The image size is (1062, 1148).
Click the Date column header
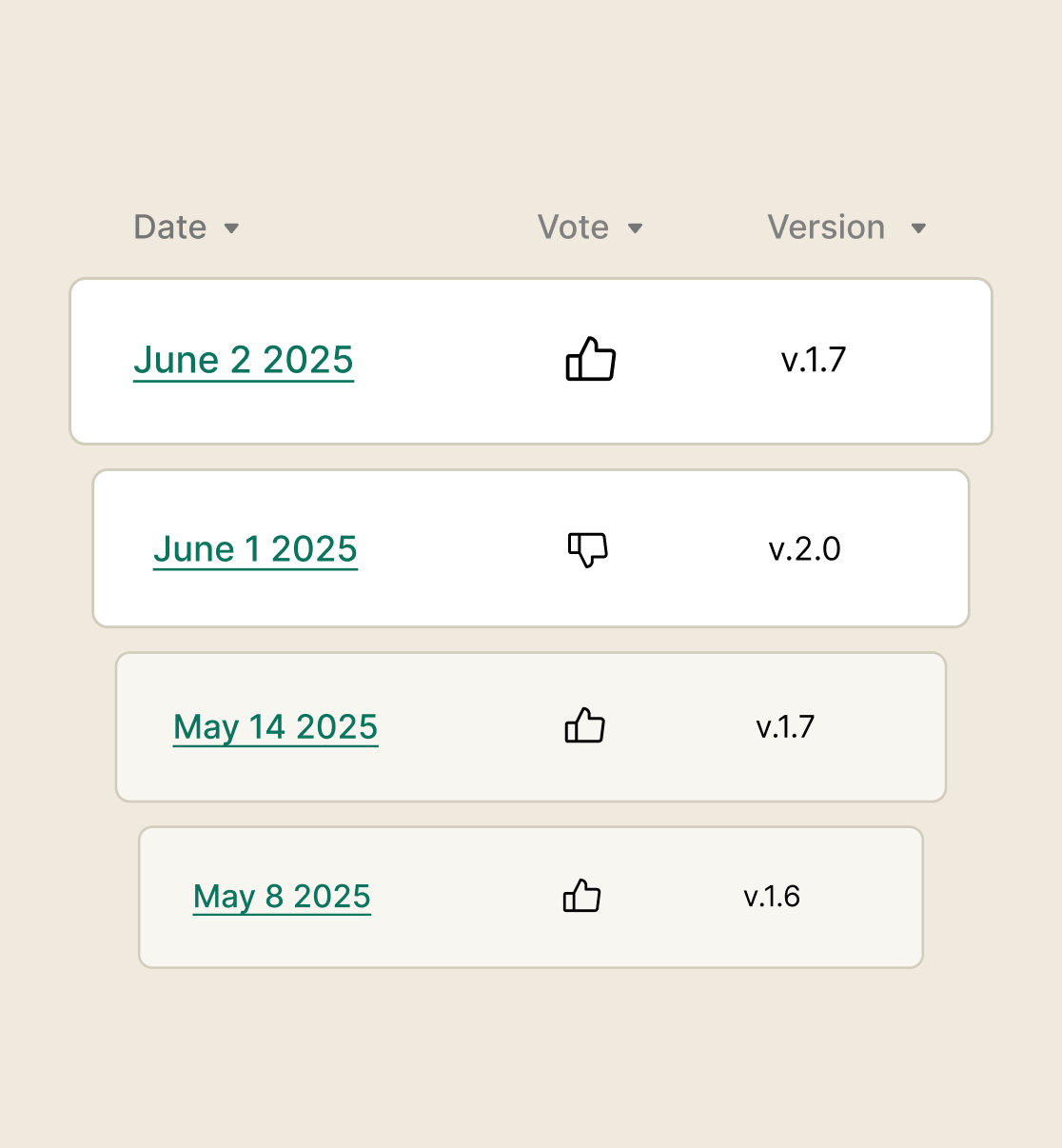coord(169,228)
